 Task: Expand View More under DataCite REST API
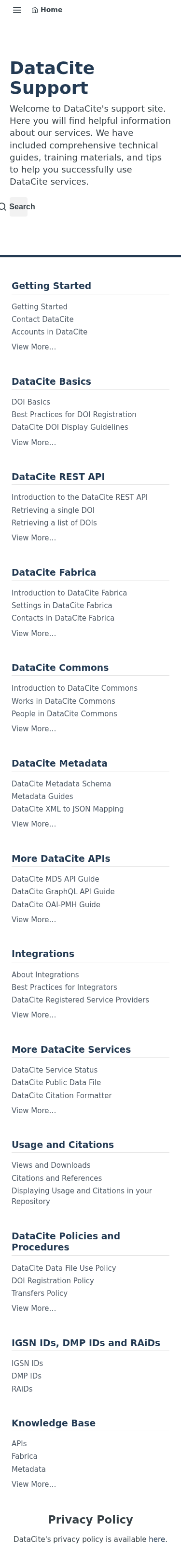(34, 538)
